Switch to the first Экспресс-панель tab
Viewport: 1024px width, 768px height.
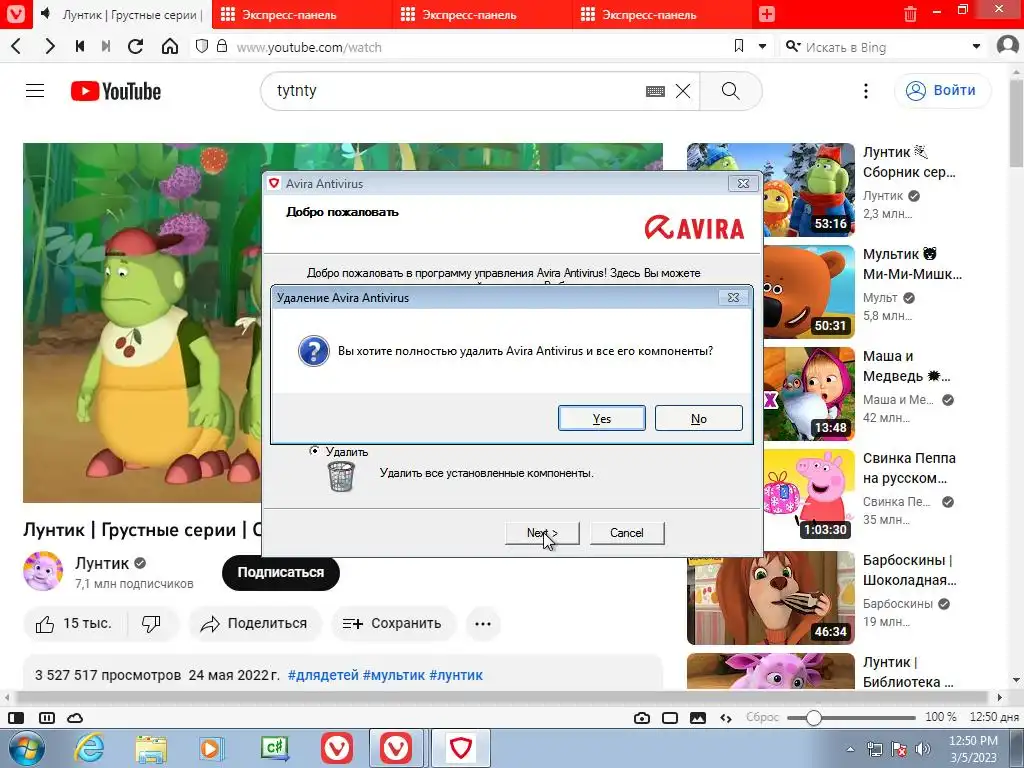click(302, 14)
